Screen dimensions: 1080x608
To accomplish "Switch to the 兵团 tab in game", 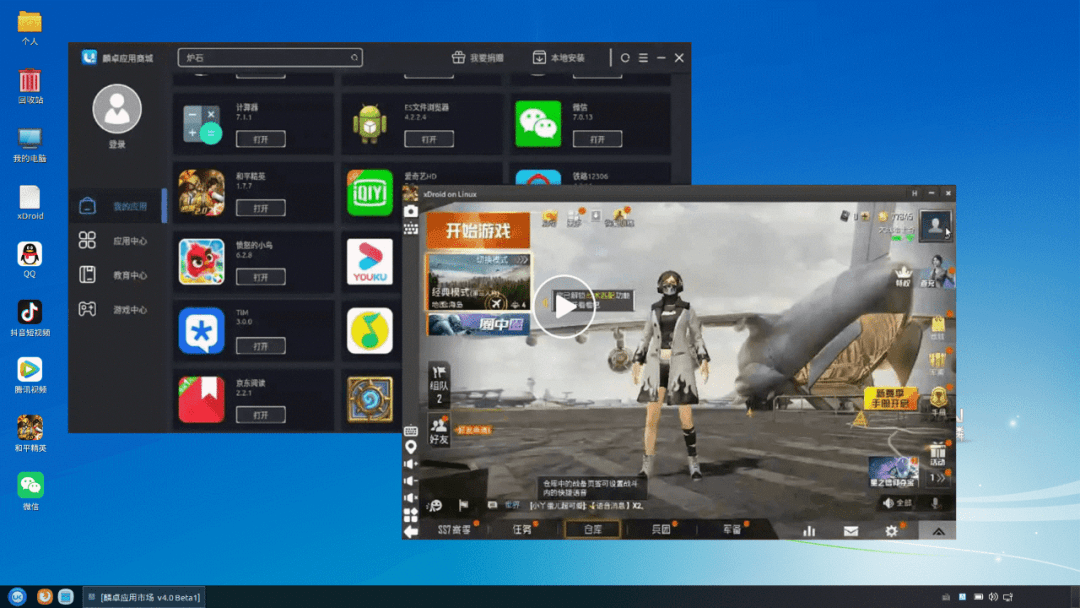I will 661,529.
